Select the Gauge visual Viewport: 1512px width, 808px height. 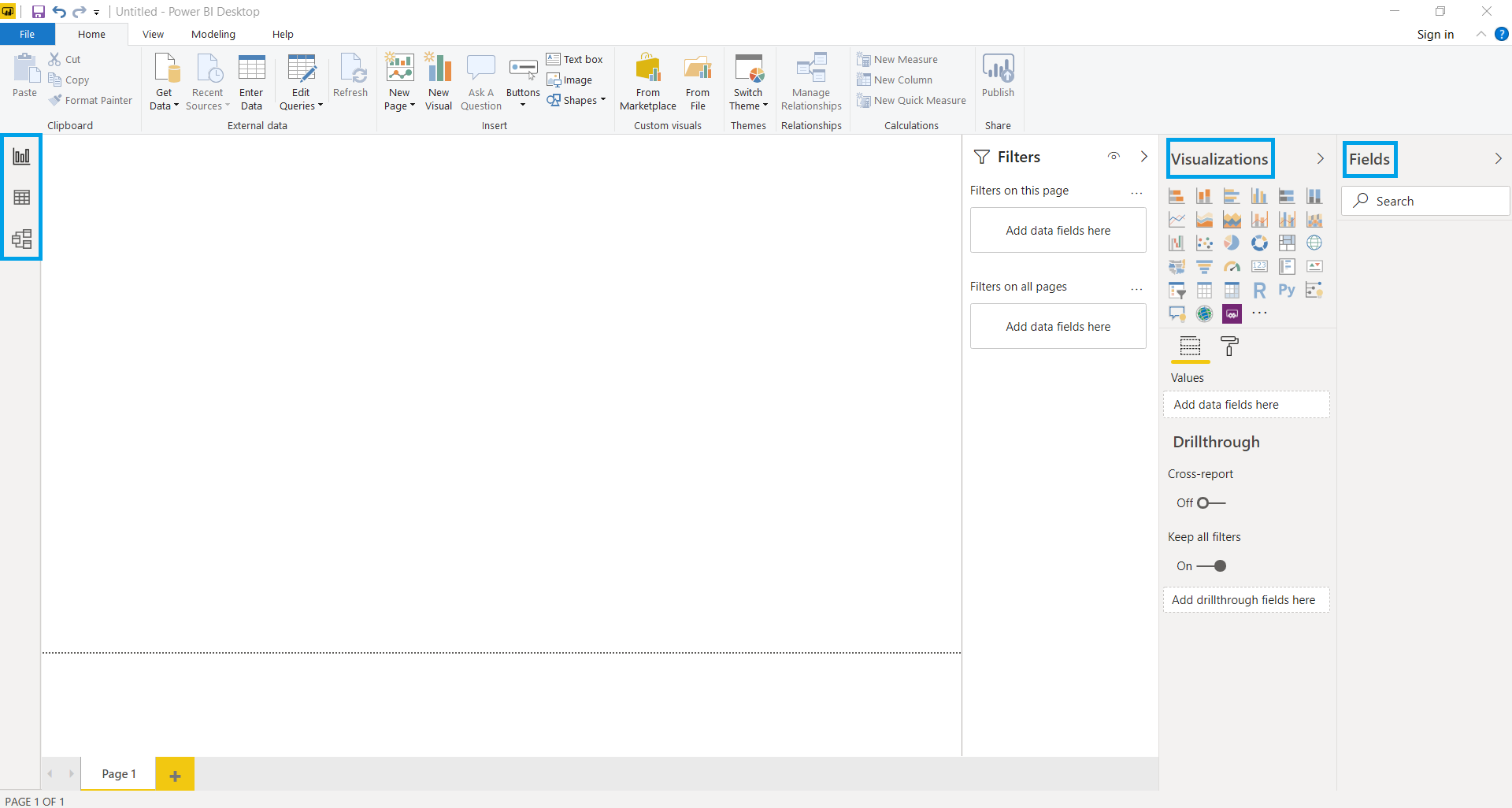(1232, 267)
